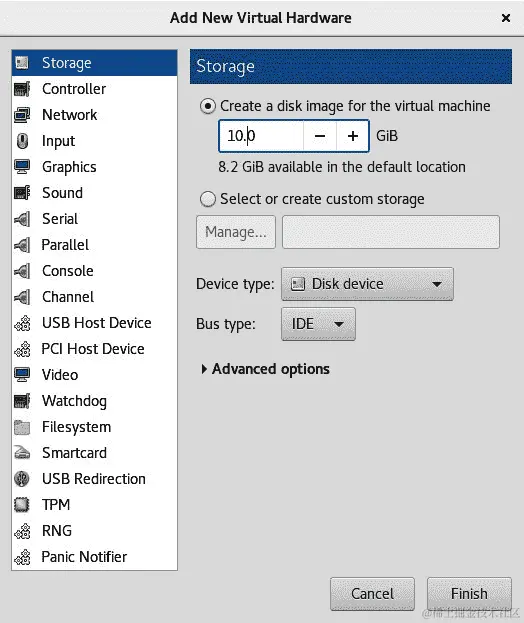Click the Filesystem folder icon
The width and height of the screenshot is (524, 623).
[x=22, y=427]
